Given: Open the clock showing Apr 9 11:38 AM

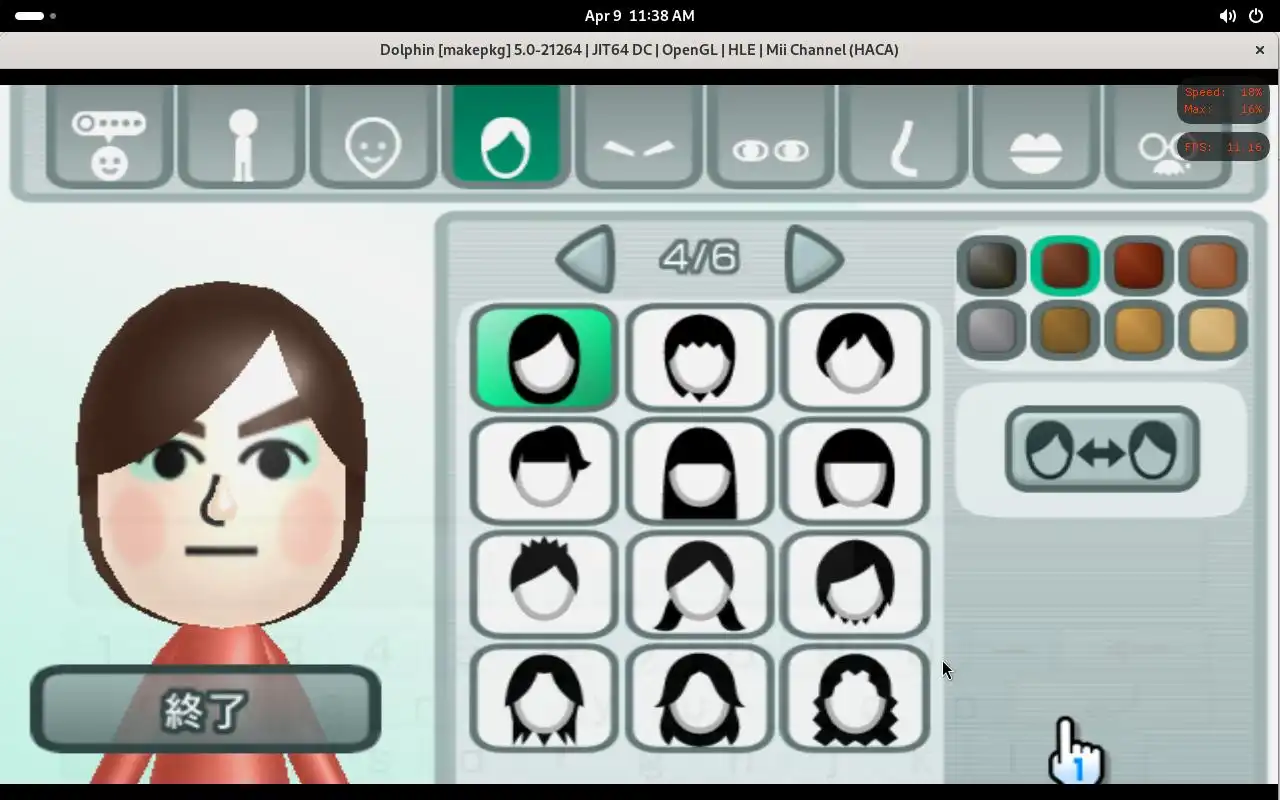Looking at the screenshot, I should pyautogui.click(x=640, y=16).
